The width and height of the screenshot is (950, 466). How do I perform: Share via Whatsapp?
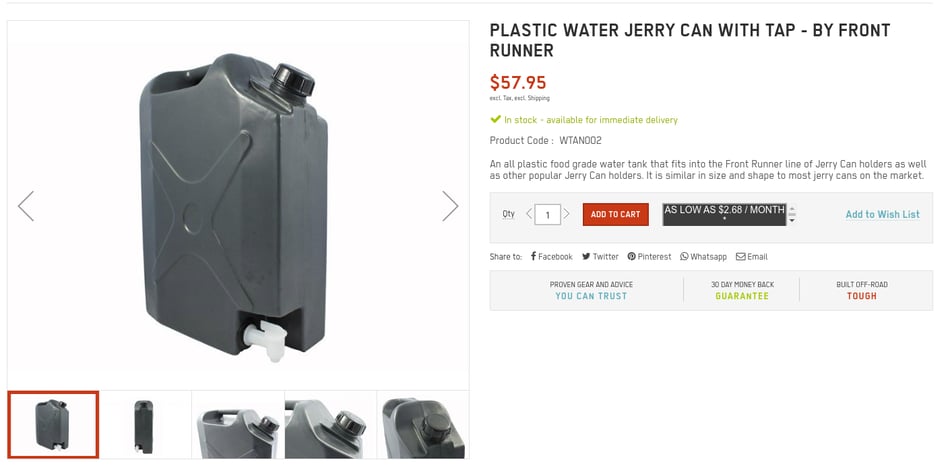pos(703,257)
